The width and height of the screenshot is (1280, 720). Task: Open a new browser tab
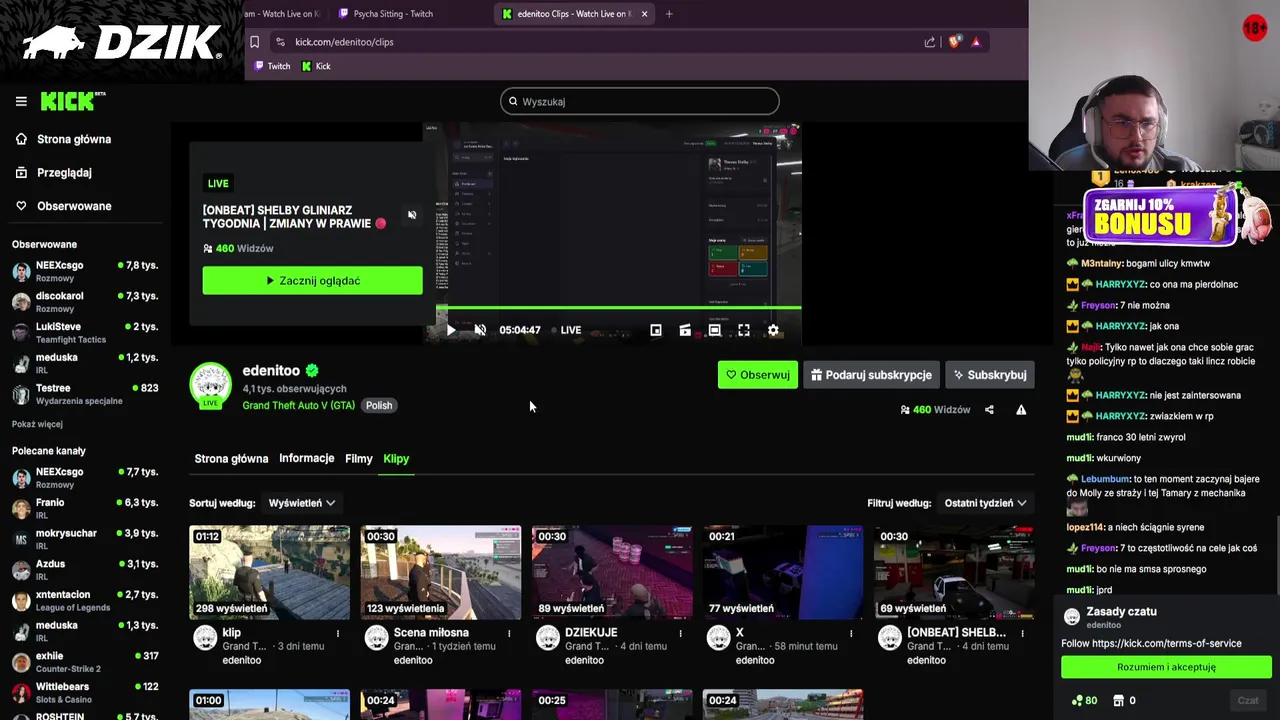pos(669,14)
